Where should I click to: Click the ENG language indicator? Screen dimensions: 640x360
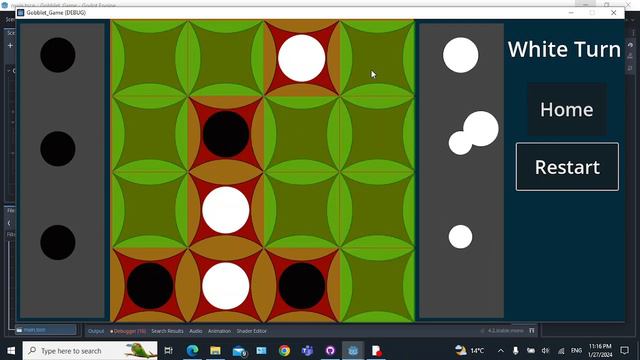tap(576, 351)
